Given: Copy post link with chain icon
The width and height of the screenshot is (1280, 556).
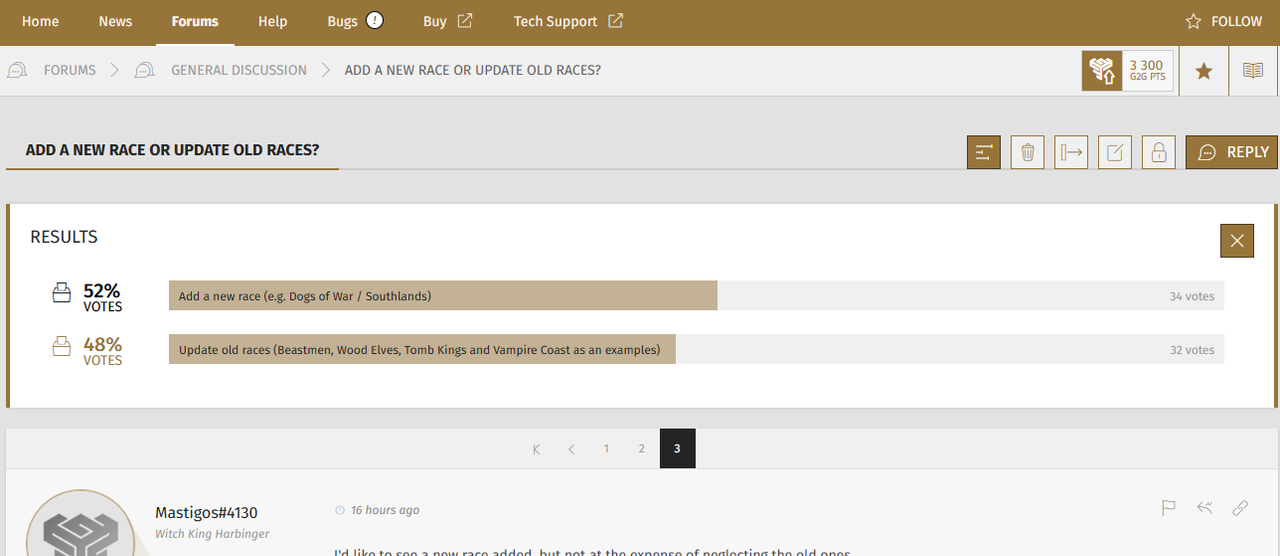Looking at the screenshot, I should 1240,508.
